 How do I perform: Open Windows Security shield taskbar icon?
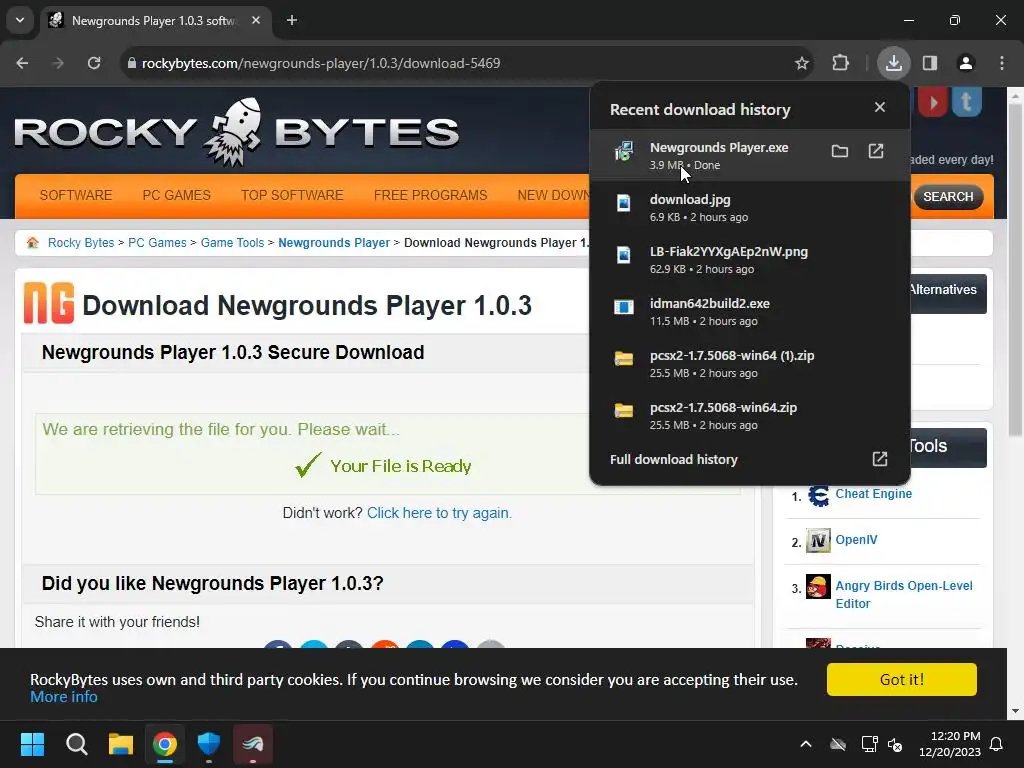209,744
